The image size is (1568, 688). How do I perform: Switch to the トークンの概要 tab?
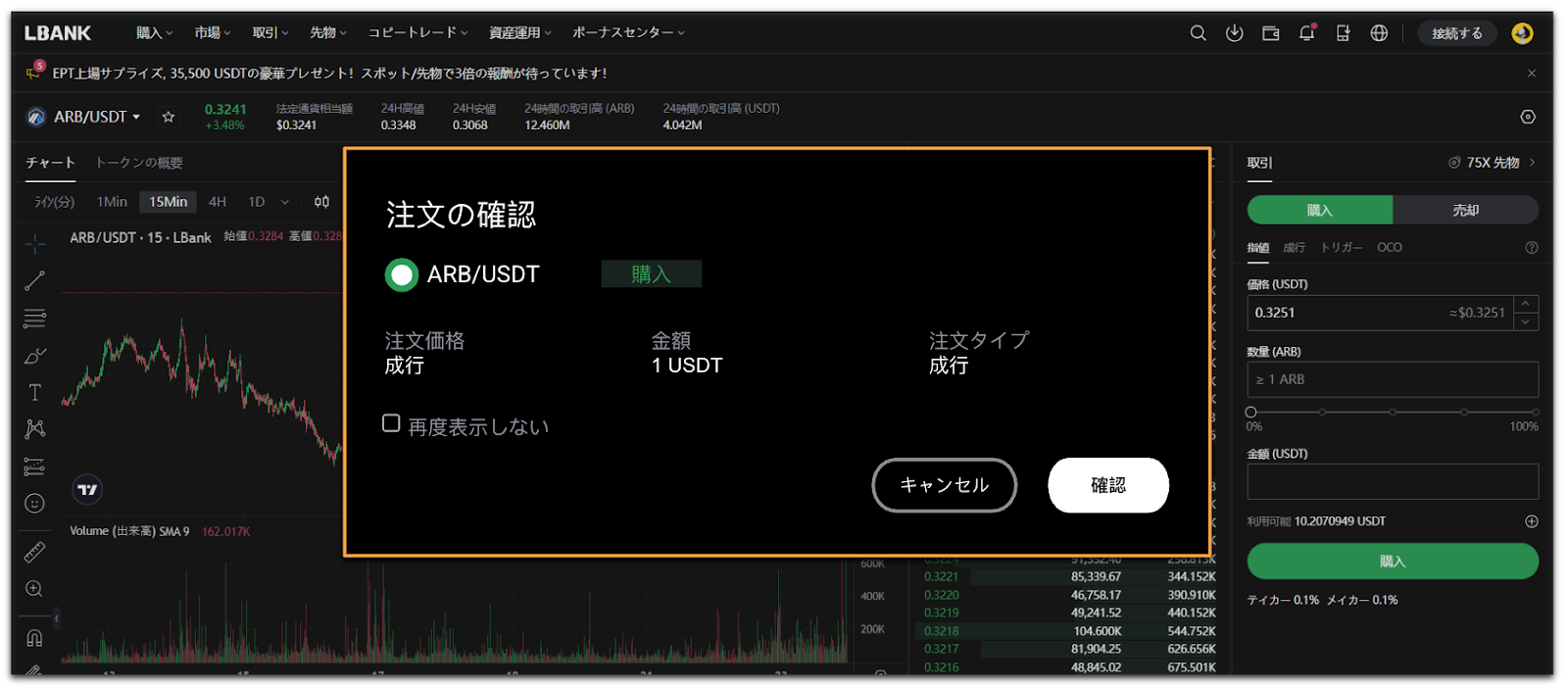[139, 163]
